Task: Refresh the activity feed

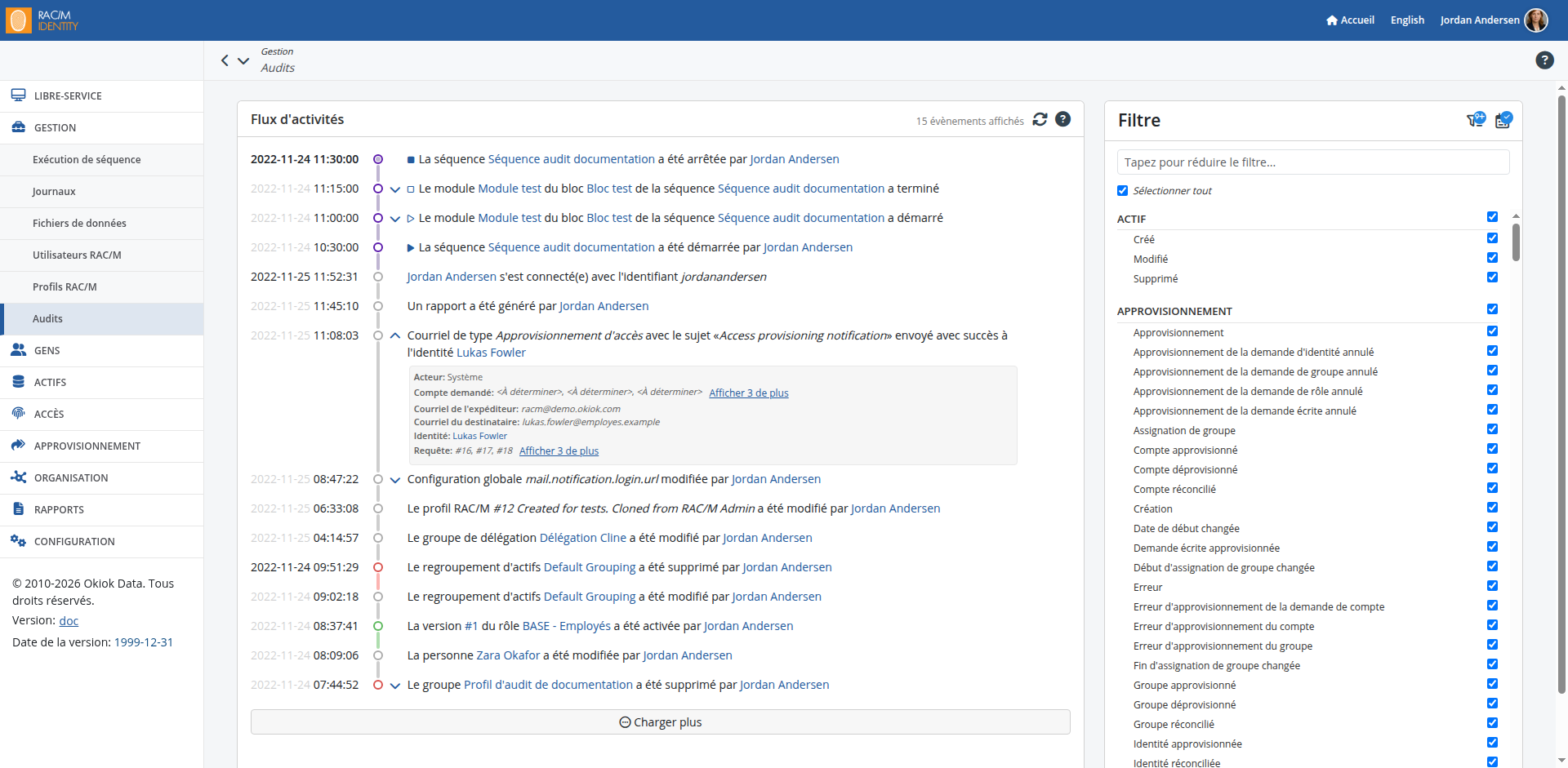Action: 1040,119
